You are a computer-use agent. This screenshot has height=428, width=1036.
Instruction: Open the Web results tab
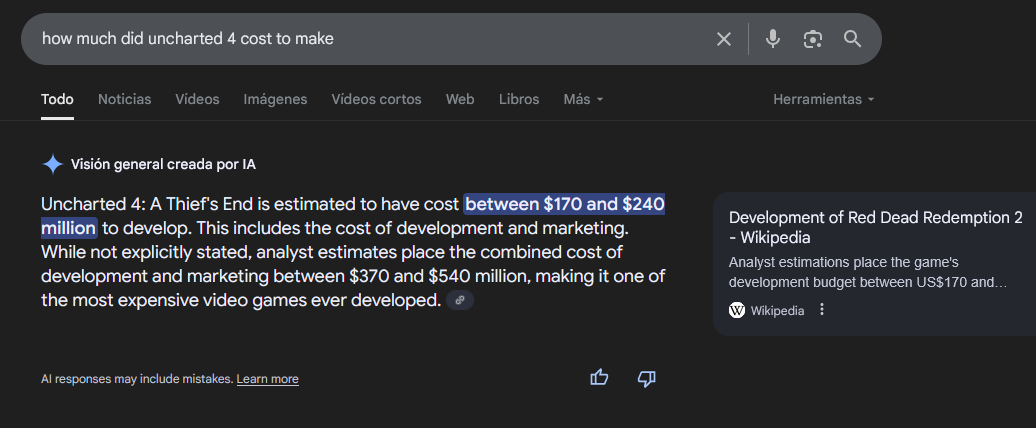[460, 99]
